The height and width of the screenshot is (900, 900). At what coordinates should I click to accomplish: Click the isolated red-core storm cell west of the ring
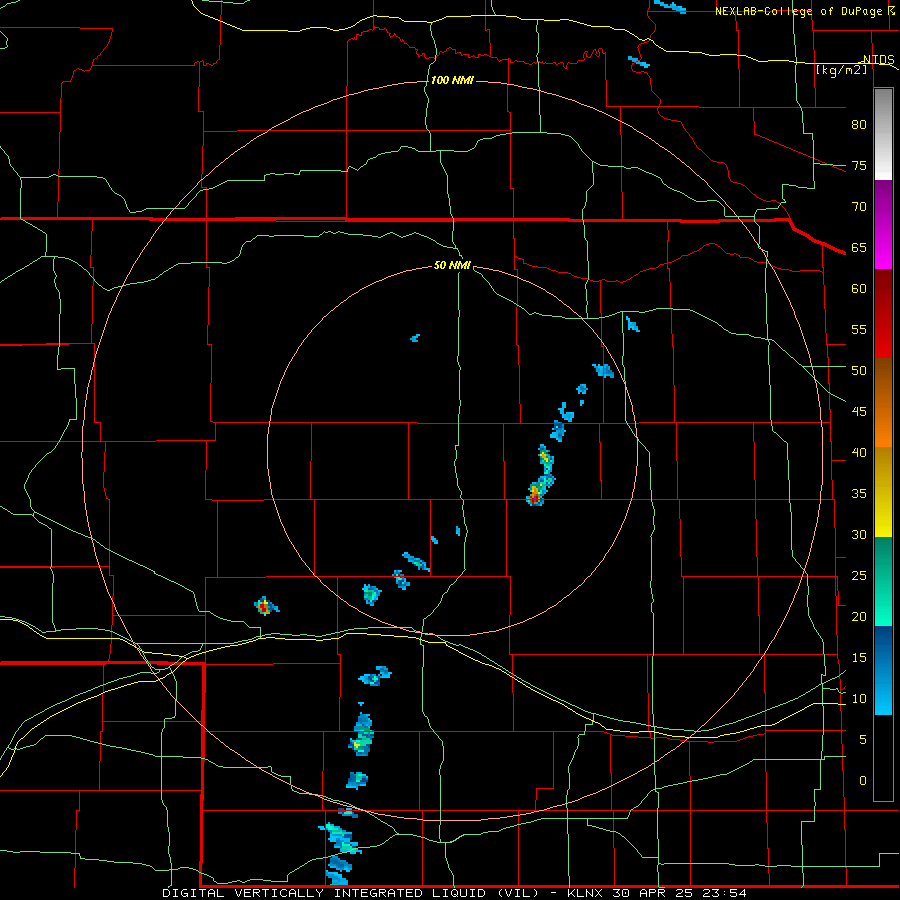coord(264,606)
